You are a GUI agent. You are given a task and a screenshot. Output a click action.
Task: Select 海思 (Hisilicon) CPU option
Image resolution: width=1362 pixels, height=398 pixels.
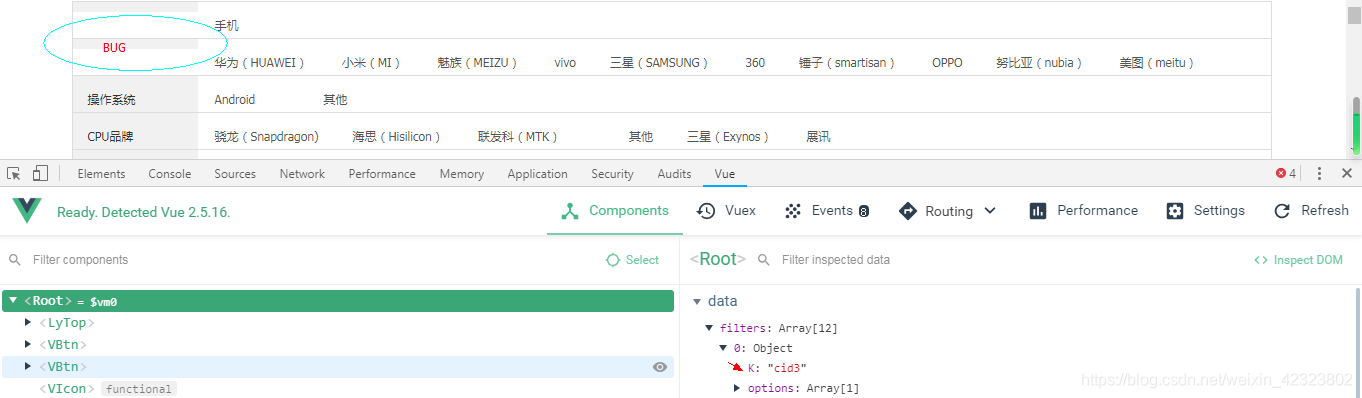(x=396, y=137)
